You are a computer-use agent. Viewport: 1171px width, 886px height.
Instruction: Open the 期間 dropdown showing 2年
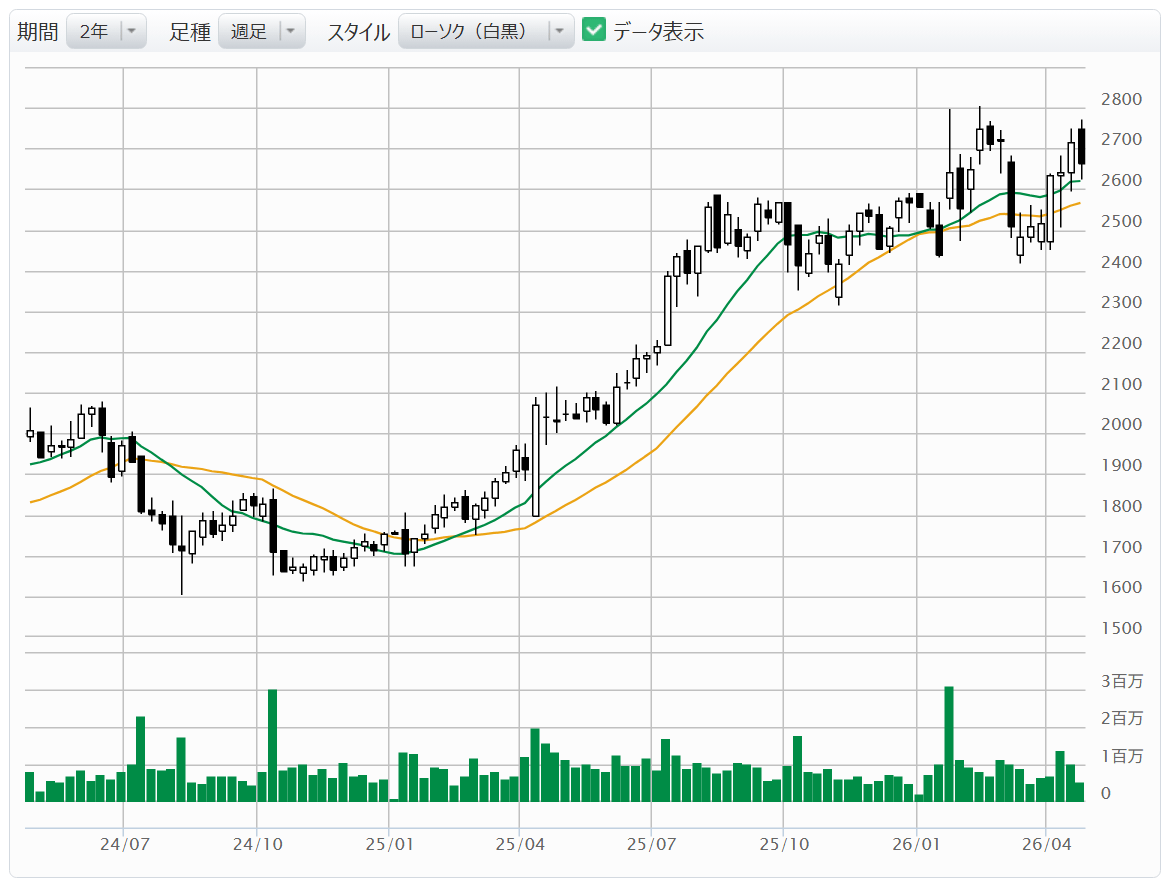(94, 32)
